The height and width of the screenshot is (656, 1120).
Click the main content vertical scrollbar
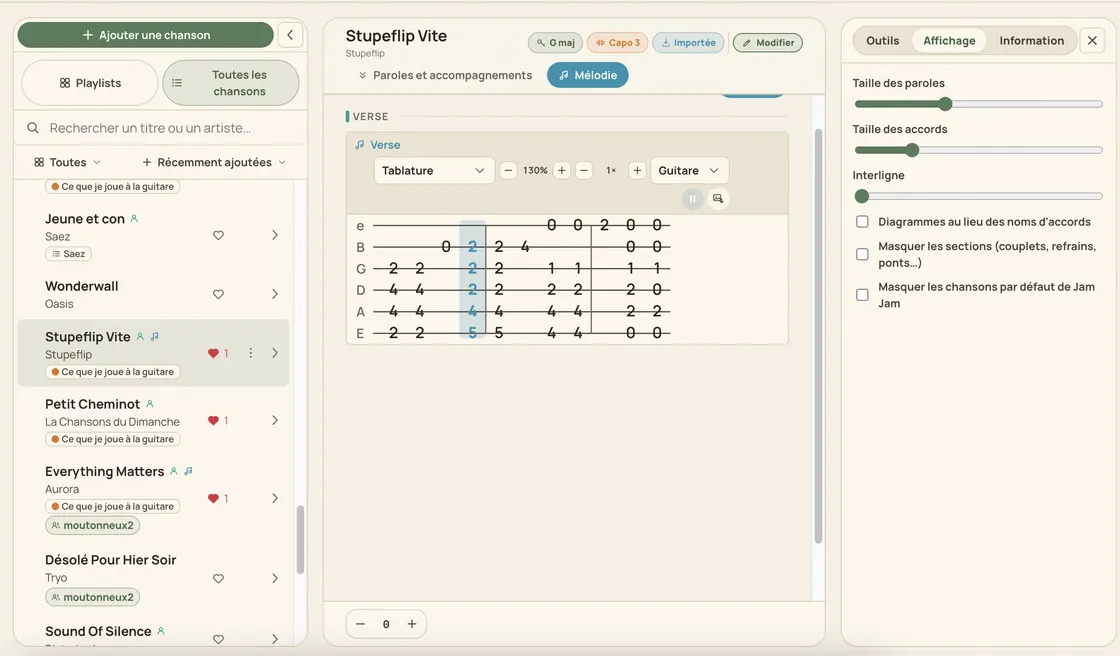pos(819,336)
